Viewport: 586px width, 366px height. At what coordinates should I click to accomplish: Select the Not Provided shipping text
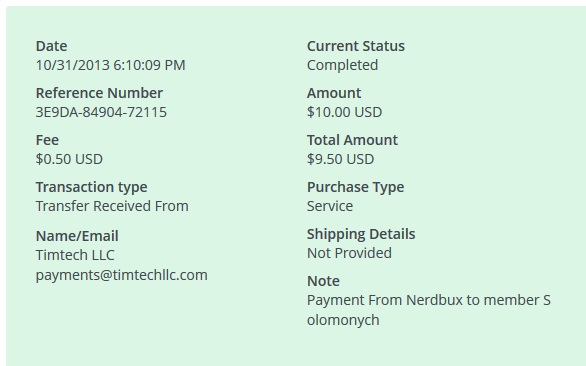coord(349,253)
